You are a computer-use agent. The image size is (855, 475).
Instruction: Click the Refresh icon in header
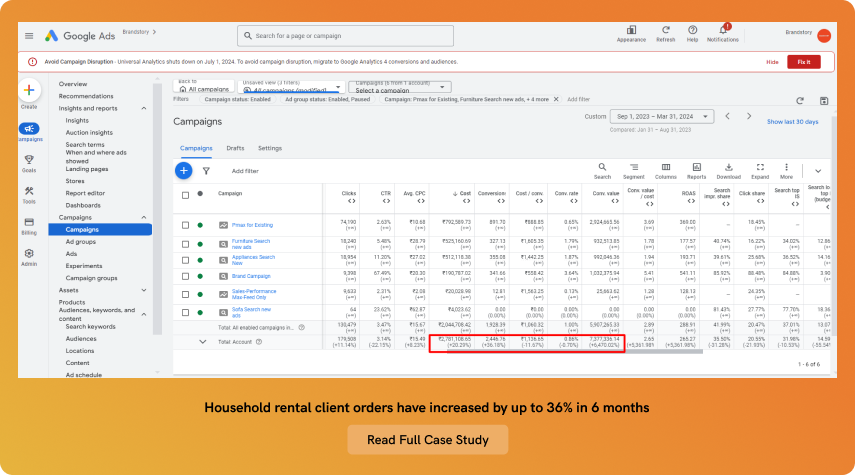click(x=665, y=30)
